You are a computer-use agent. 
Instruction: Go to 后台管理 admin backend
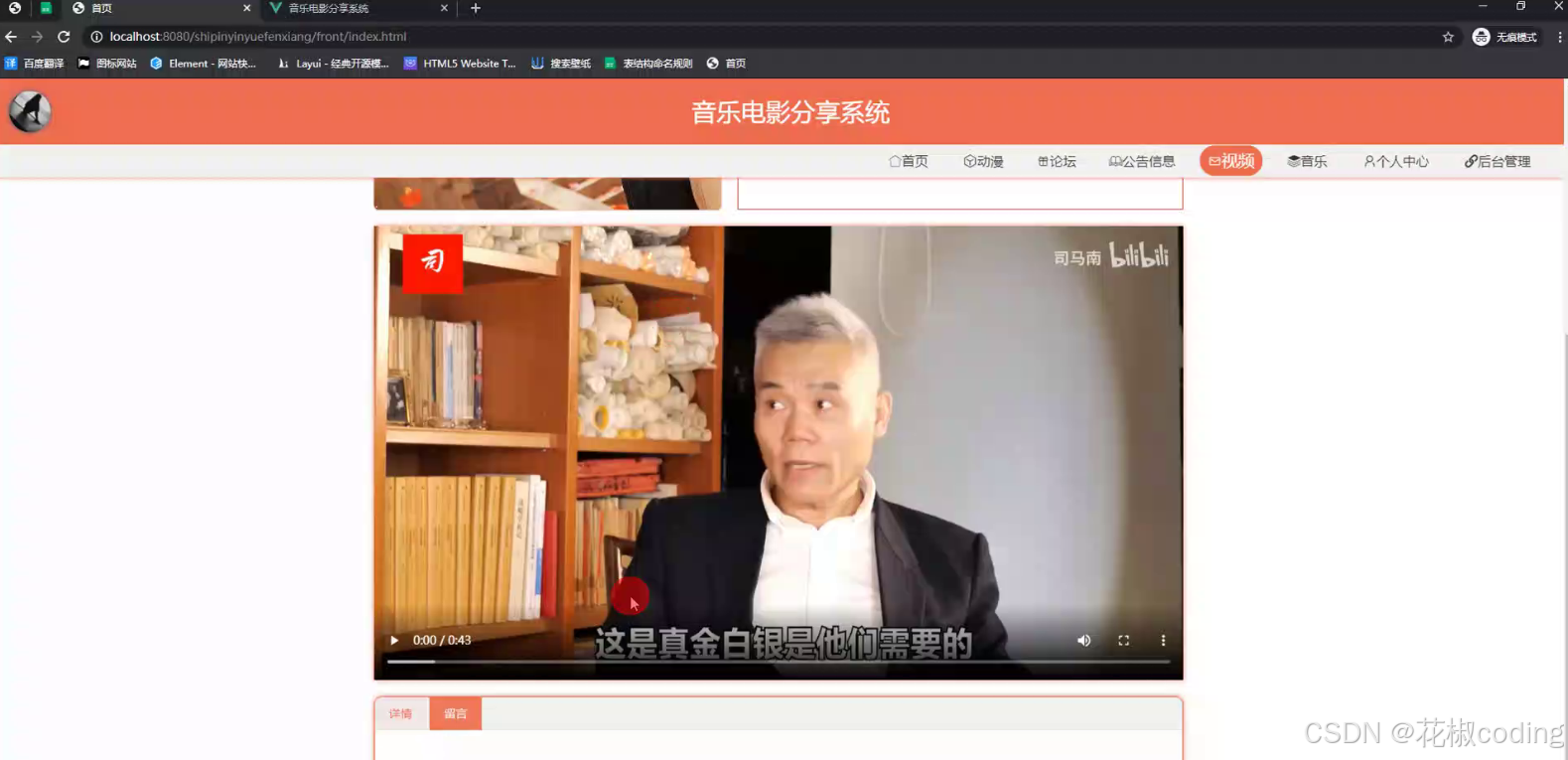[1497, 161]
